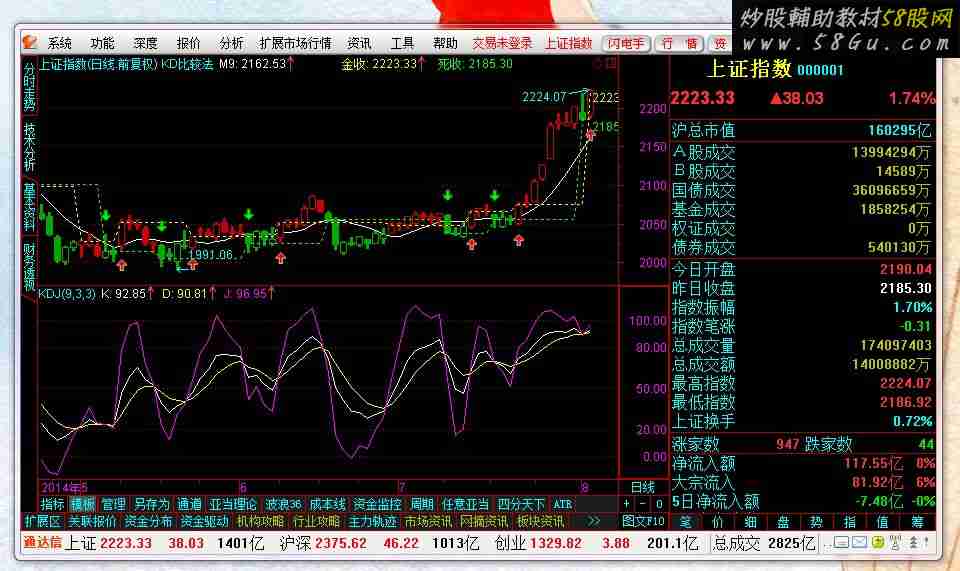Click the 上证指数 link in top bar
The width and height of the screenshot is (960, 571).
[x=568, y=43]
